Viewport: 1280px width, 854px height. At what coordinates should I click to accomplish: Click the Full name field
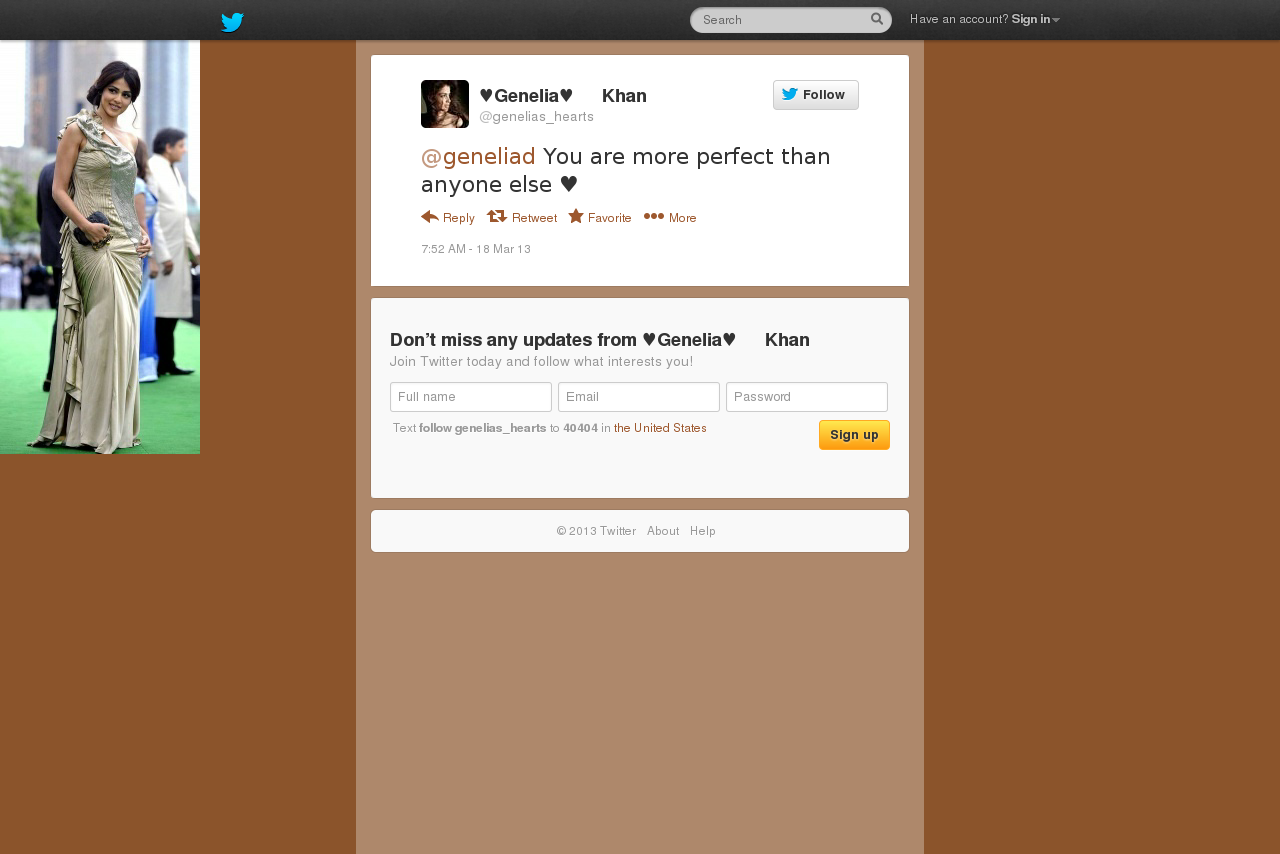[471, 397]
